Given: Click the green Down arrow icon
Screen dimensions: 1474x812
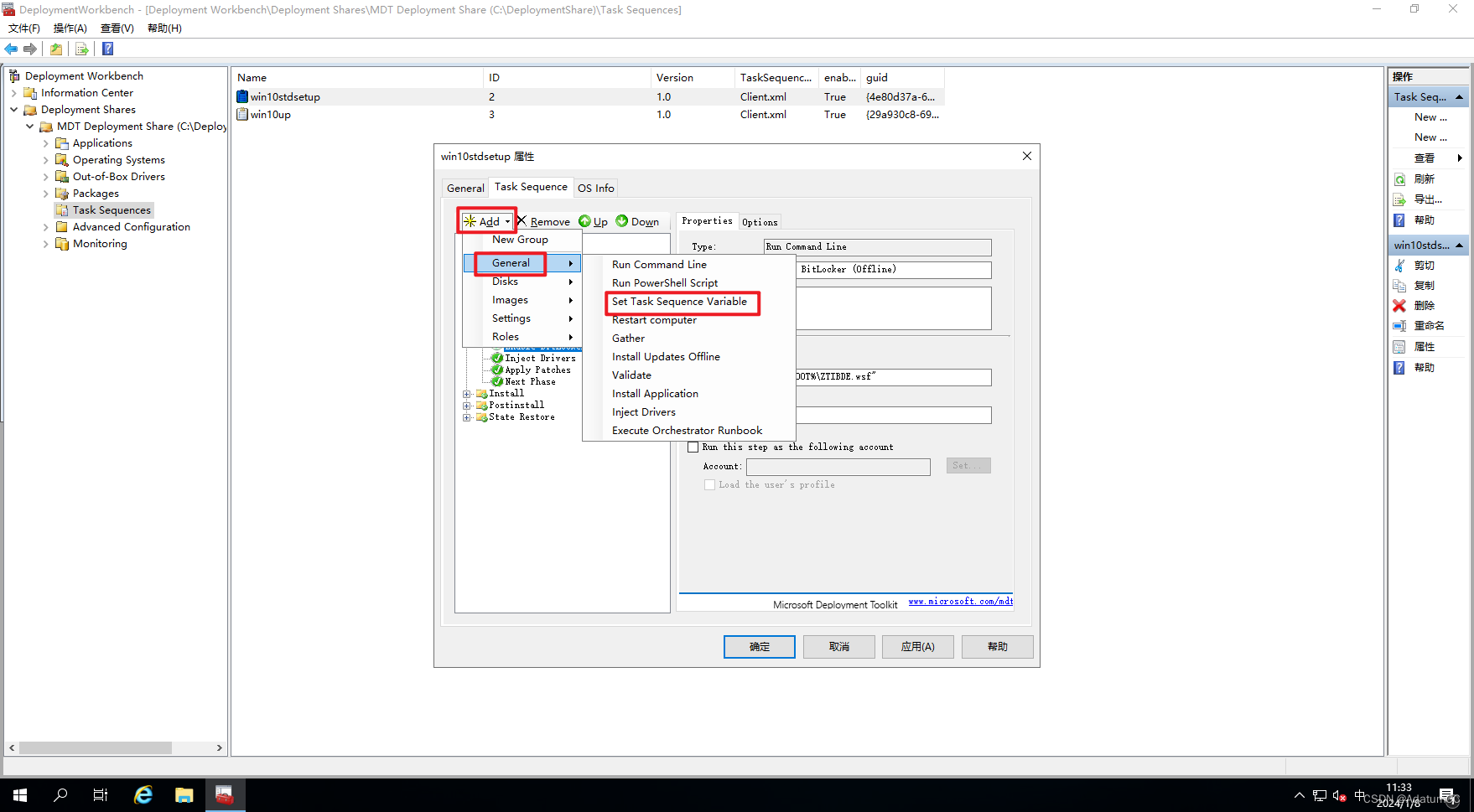Looking at the screenshot, I should coord(621,221).
